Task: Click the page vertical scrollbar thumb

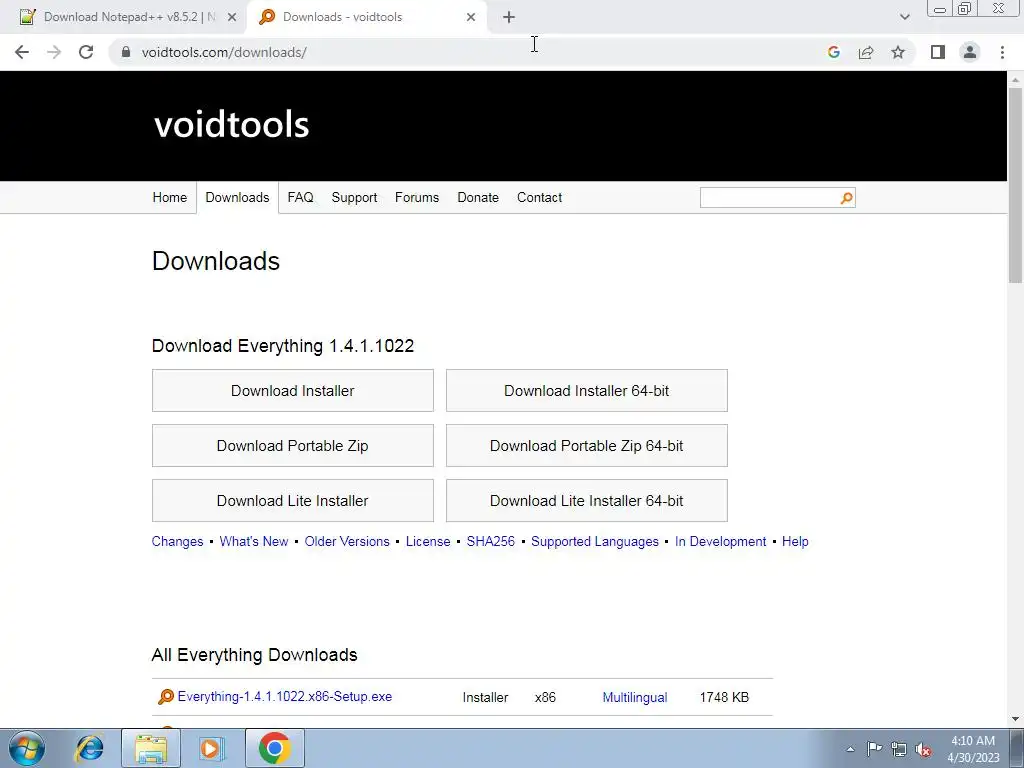Action: click(x=1015, y=185)
